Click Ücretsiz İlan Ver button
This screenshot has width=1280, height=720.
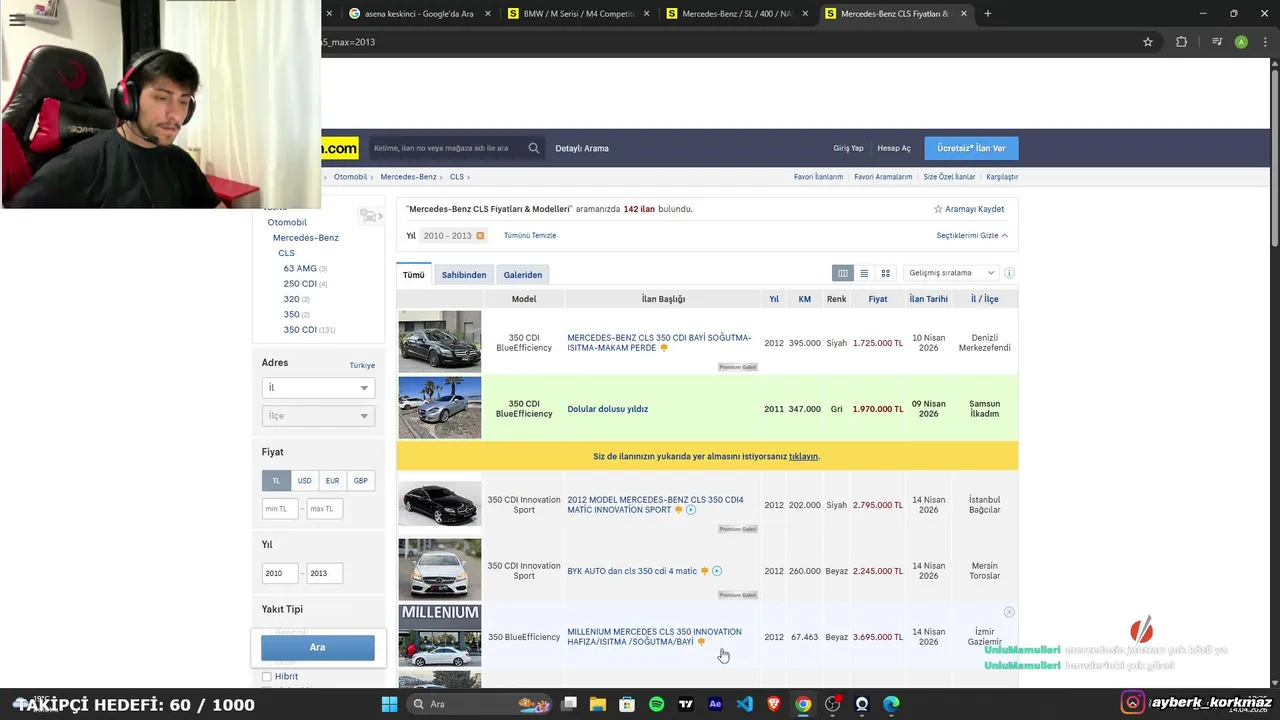pyautogui.click(x=971, y=148)
